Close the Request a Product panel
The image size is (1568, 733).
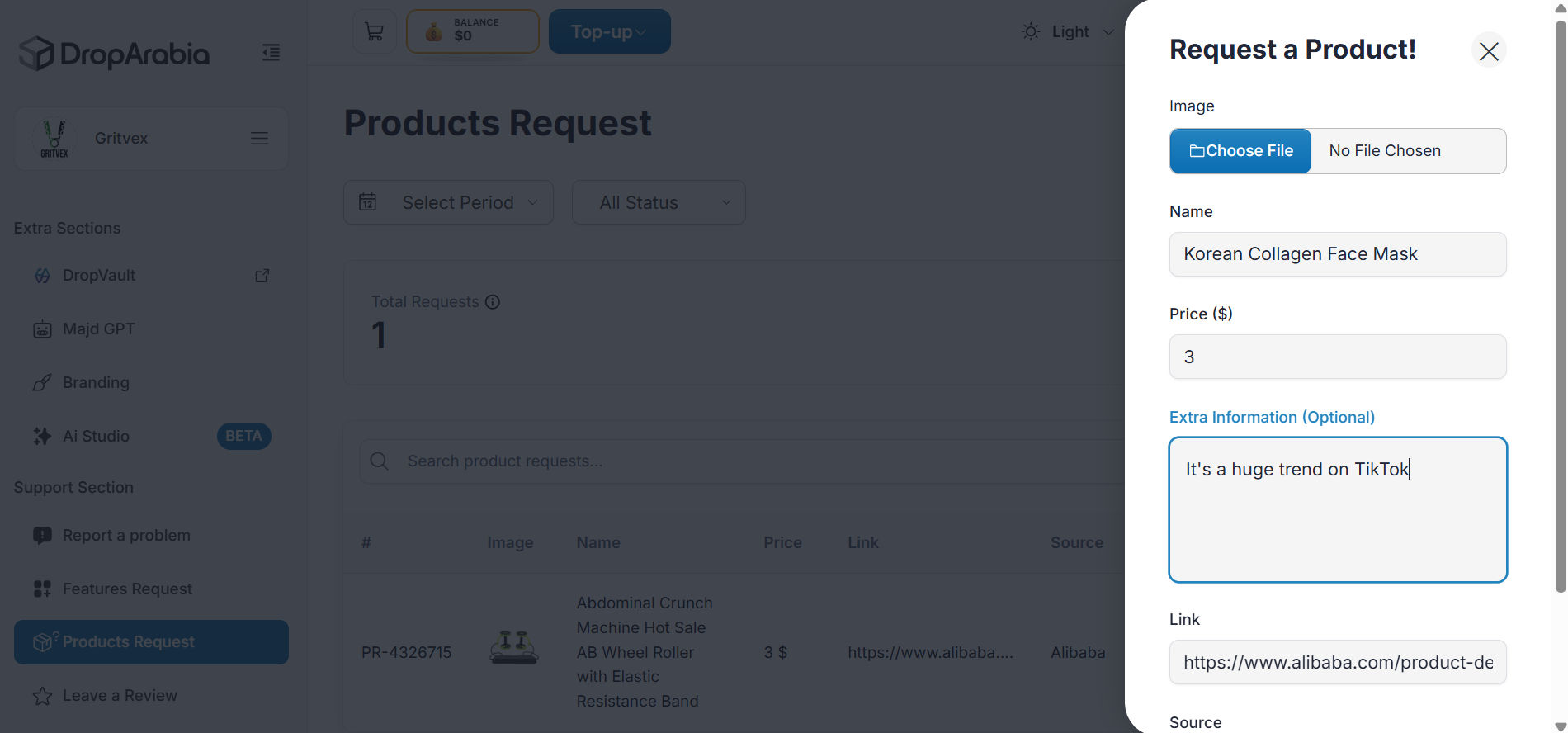(1489, 51)
